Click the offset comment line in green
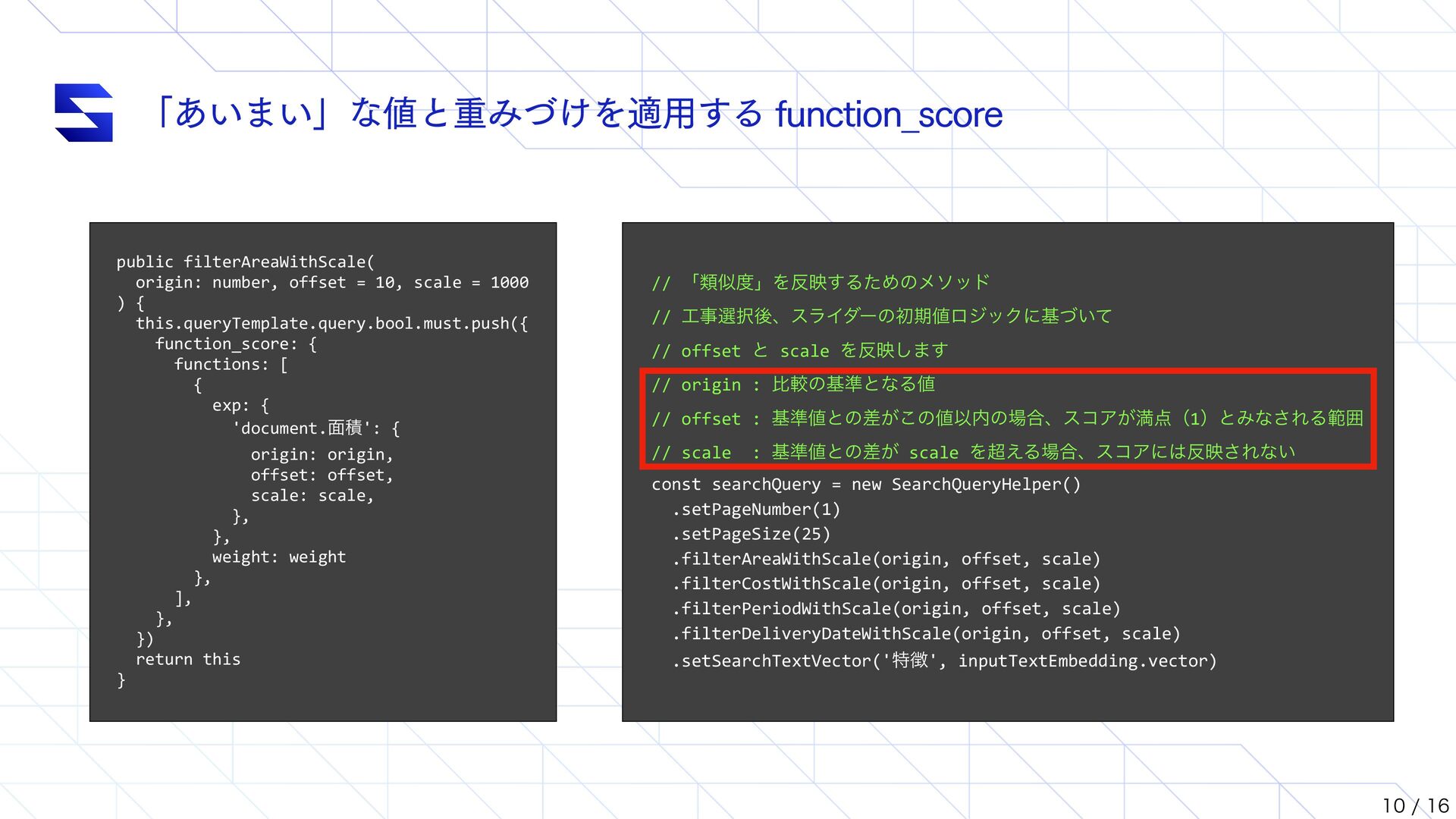1456x819 pixels. click(x=1006, y=419)
